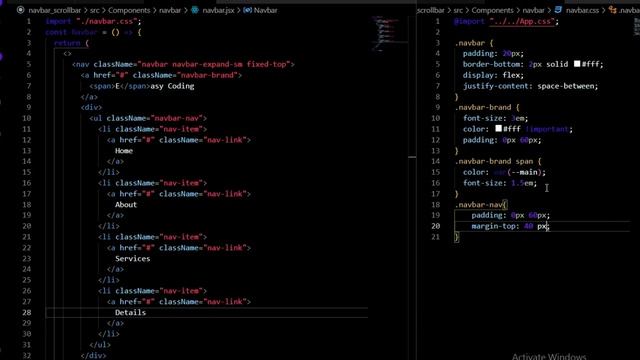Open the Components breadcrumb in navbar.jsx pane
Screen dimensions: 640x360
(x=129, y=11)
